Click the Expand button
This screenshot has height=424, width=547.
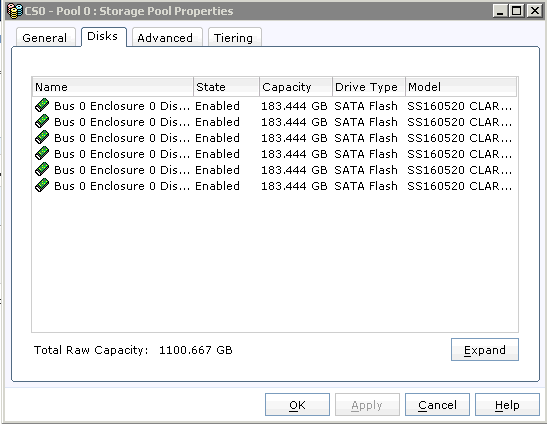[485, 349]
